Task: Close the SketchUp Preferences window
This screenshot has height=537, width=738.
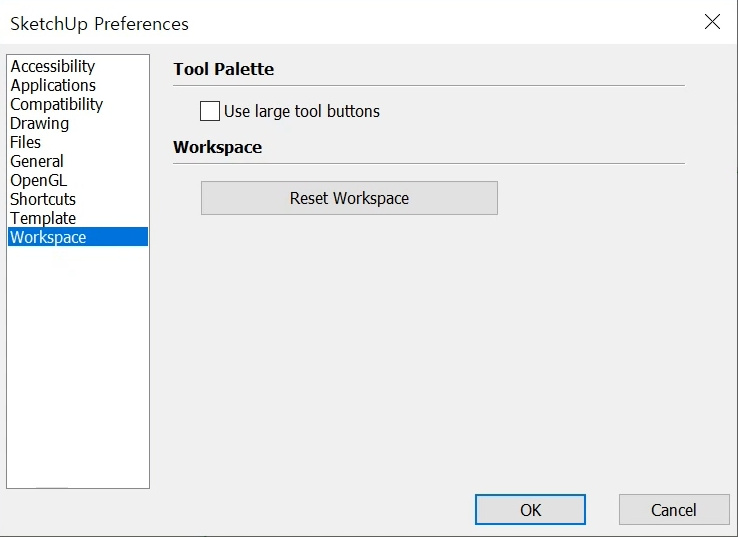Action: (x=712, y=22)
